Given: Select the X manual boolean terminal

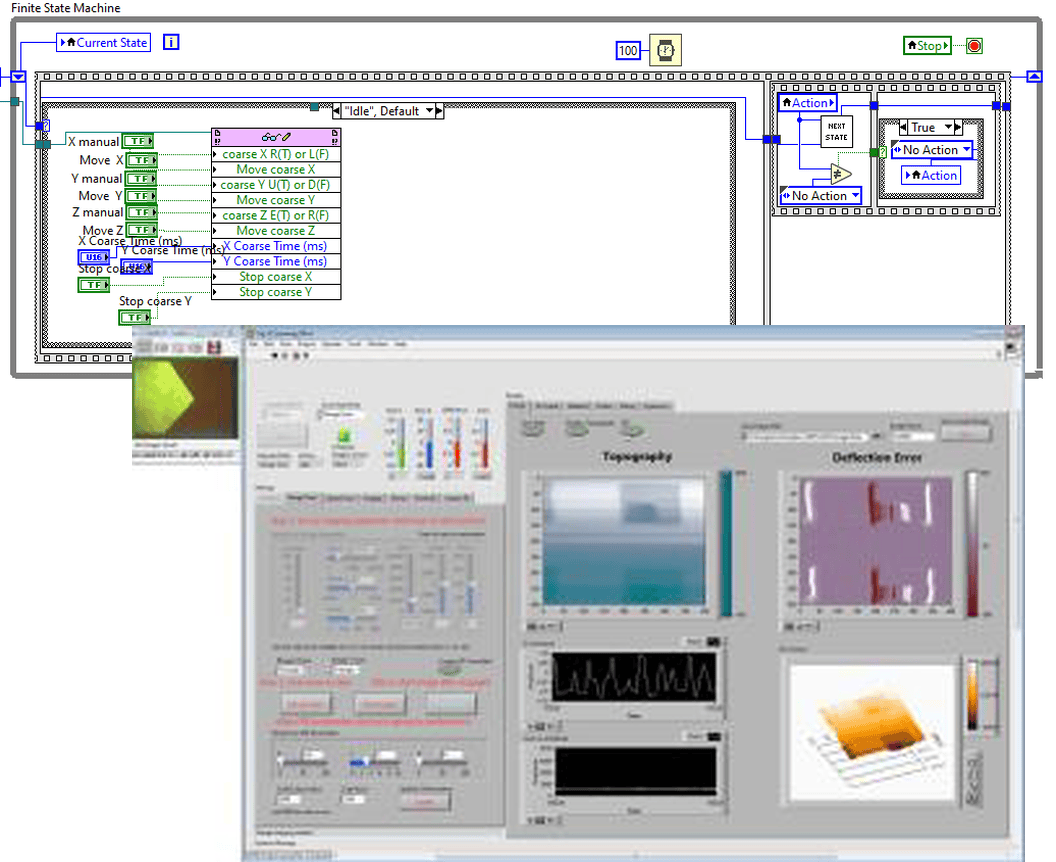Looking at the screenshot, I should pyautogui.click(x=137, y=141).
